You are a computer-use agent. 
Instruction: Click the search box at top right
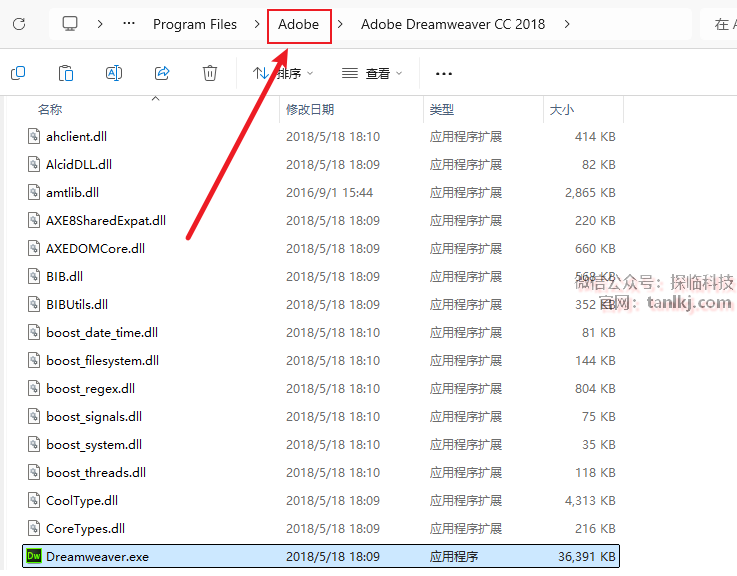tap(722, 24)
